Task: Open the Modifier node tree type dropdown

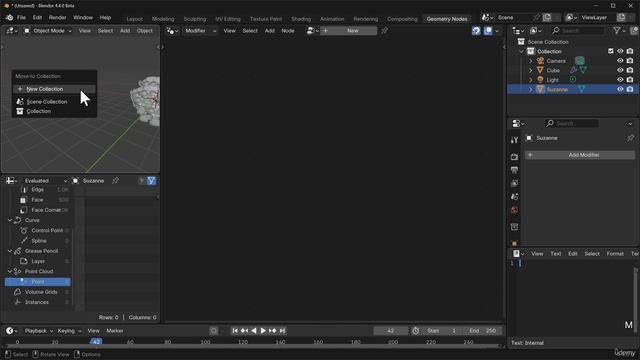Action: pyautogui.click(x=200, y=31)
